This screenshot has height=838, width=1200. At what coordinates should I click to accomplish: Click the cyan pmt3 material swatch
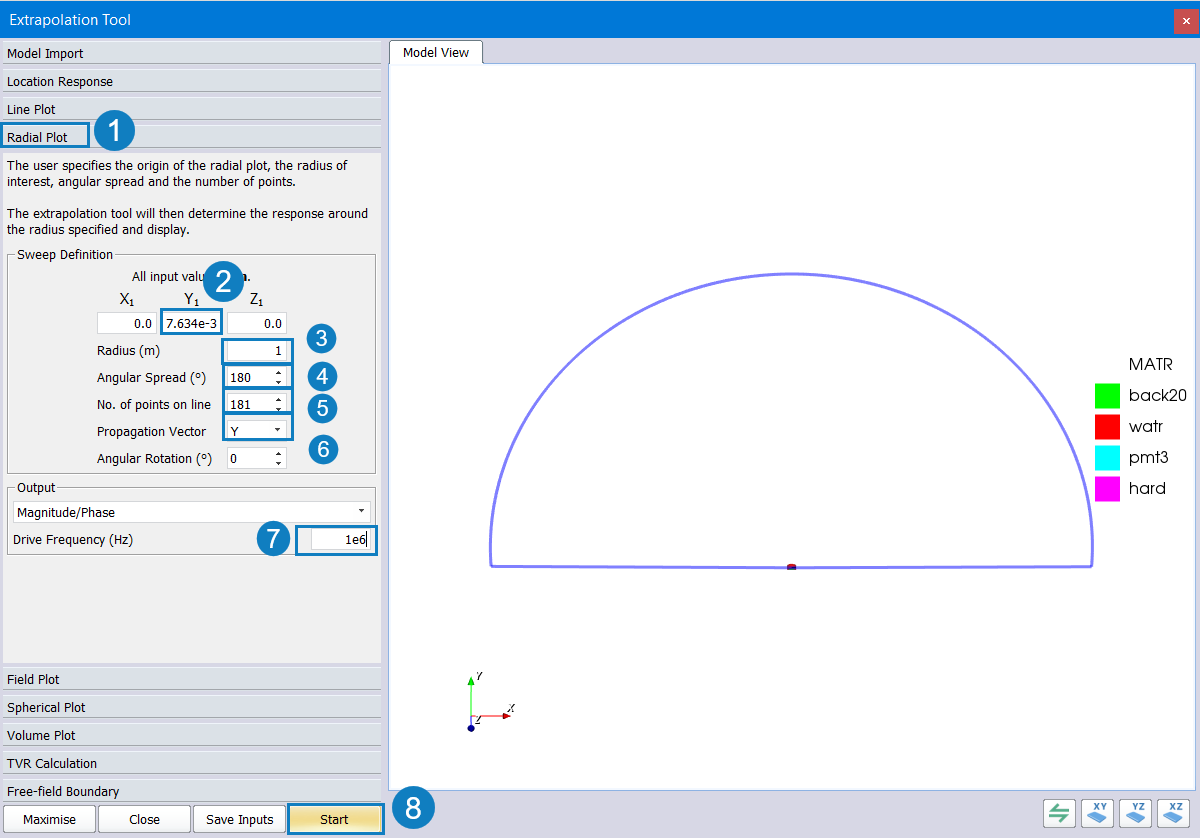(1107, 458)
